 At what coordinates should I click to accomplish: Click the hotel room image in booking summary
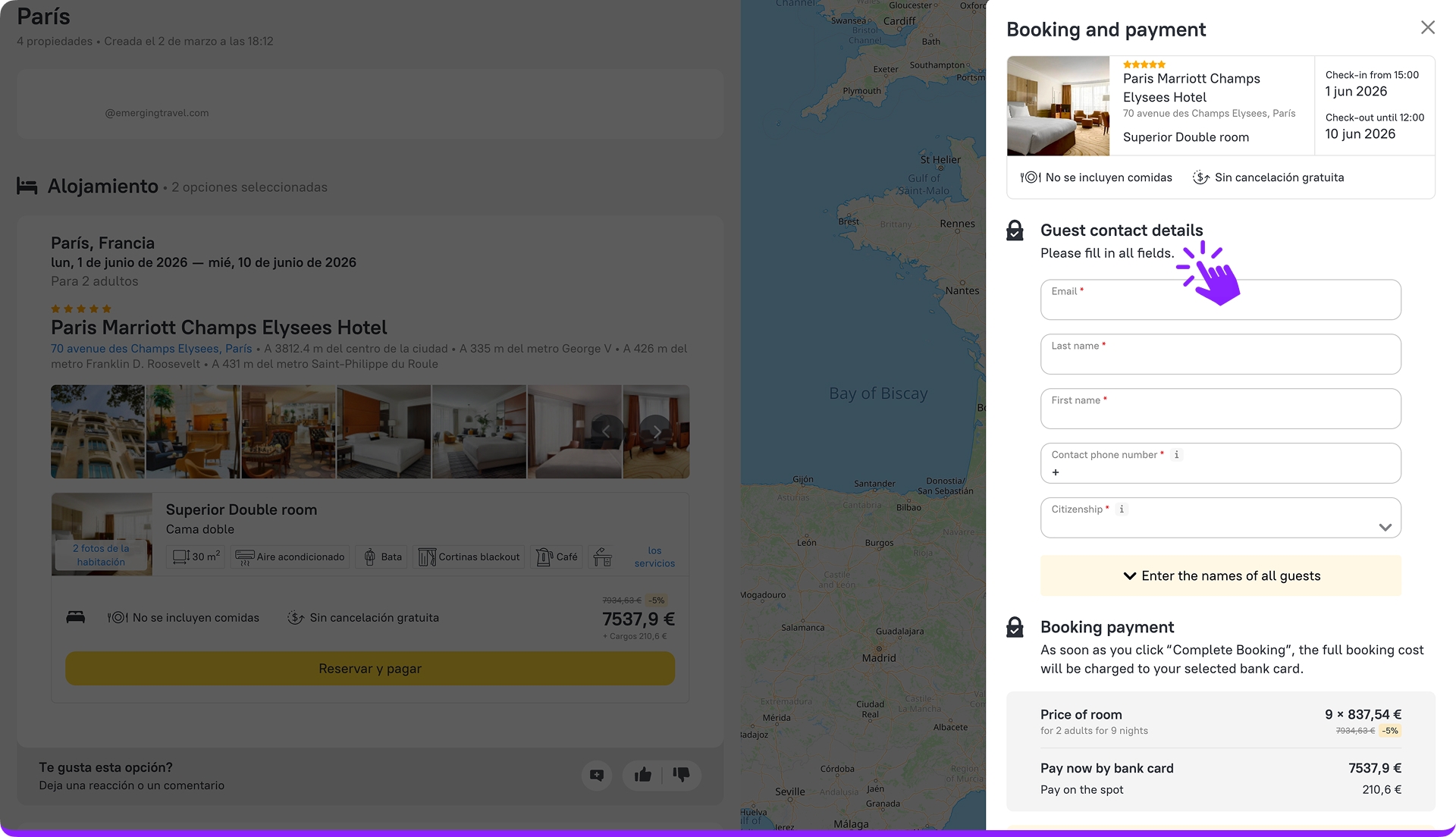[x=1058, y=106]
